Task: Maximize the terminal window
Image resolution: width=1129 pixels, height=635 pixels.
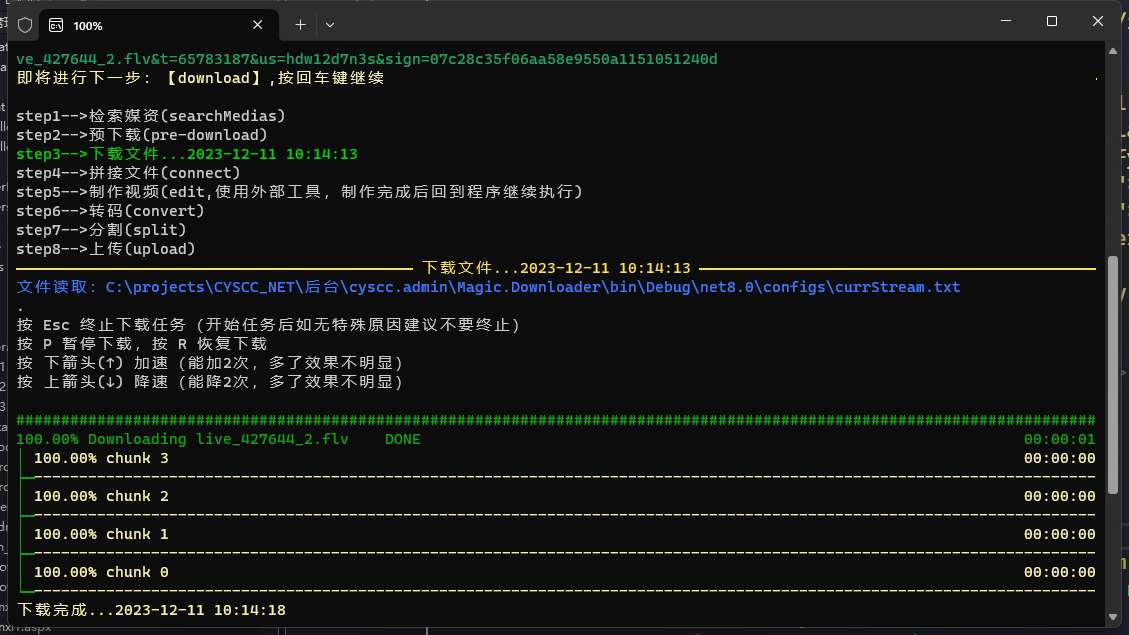Action: 1052,21
